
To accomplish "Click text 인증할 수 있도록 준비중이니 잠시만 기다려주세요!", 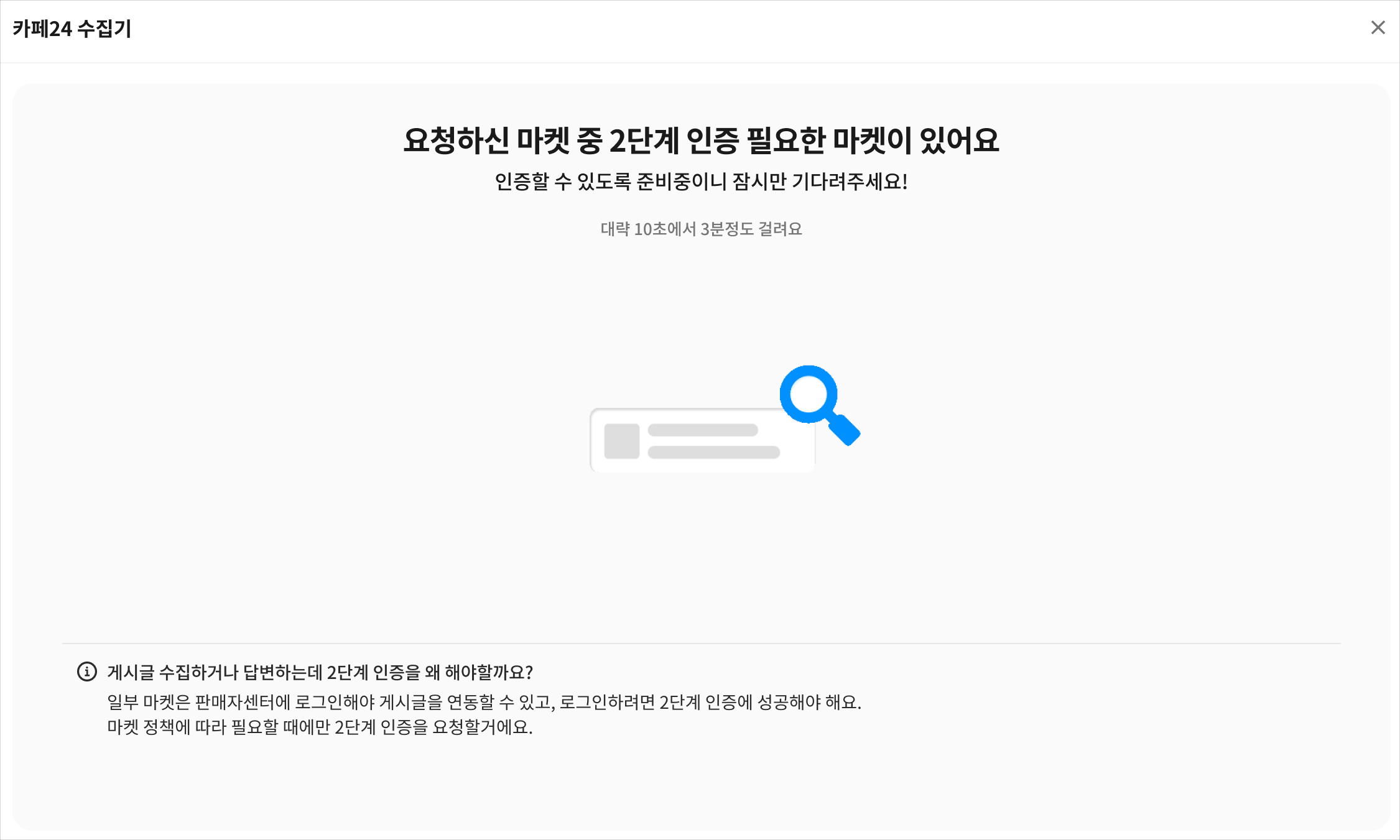I will coord(701,182).
